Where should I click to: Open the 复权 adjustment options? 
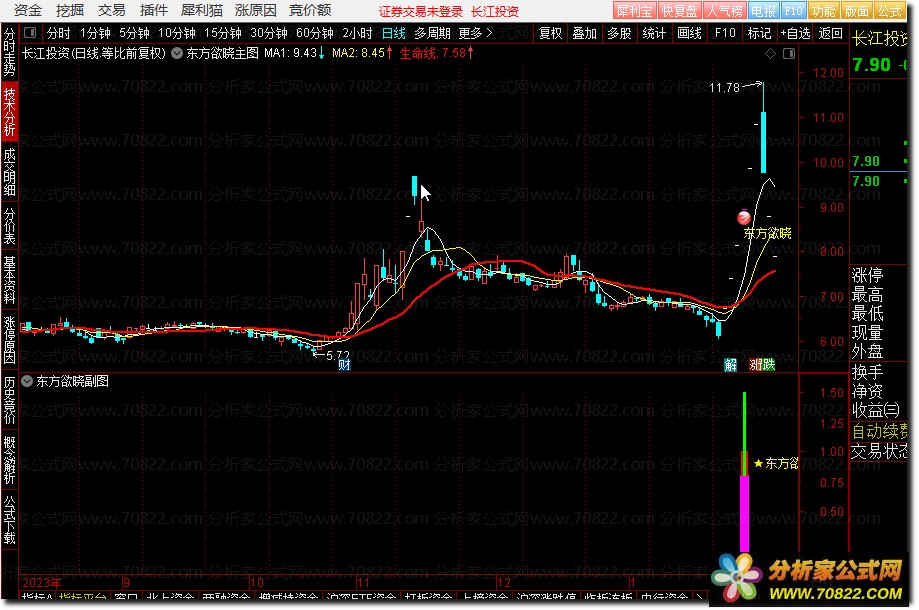pyautogui.click(x=550, y=33)
